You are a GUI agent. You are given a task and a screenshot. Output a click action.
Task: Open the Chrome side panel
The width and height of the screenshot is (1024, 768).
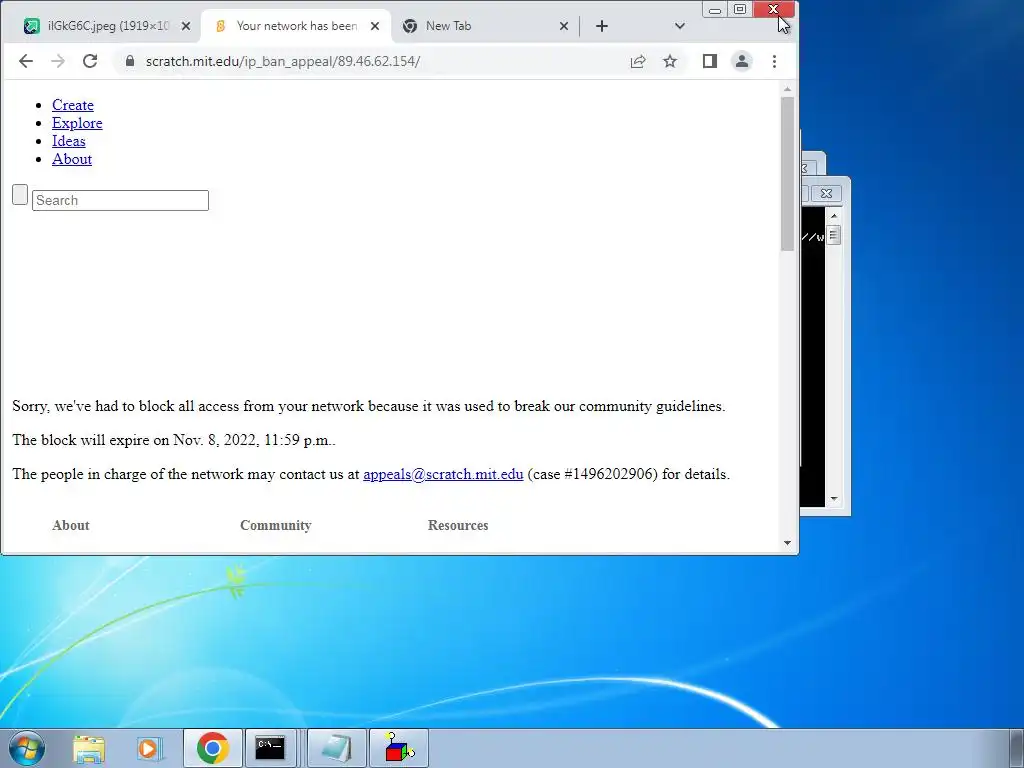[710, 61]
